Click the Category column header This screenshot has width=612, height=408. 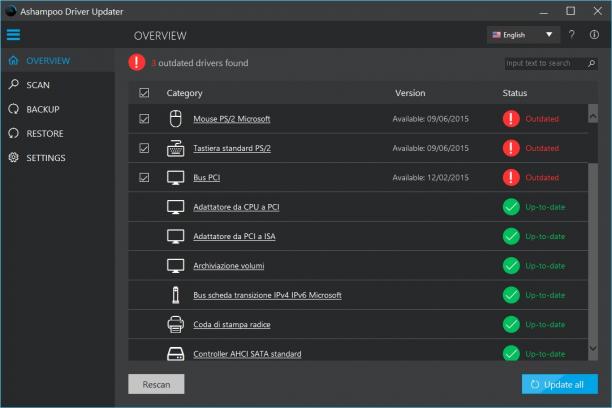(184, 93)
